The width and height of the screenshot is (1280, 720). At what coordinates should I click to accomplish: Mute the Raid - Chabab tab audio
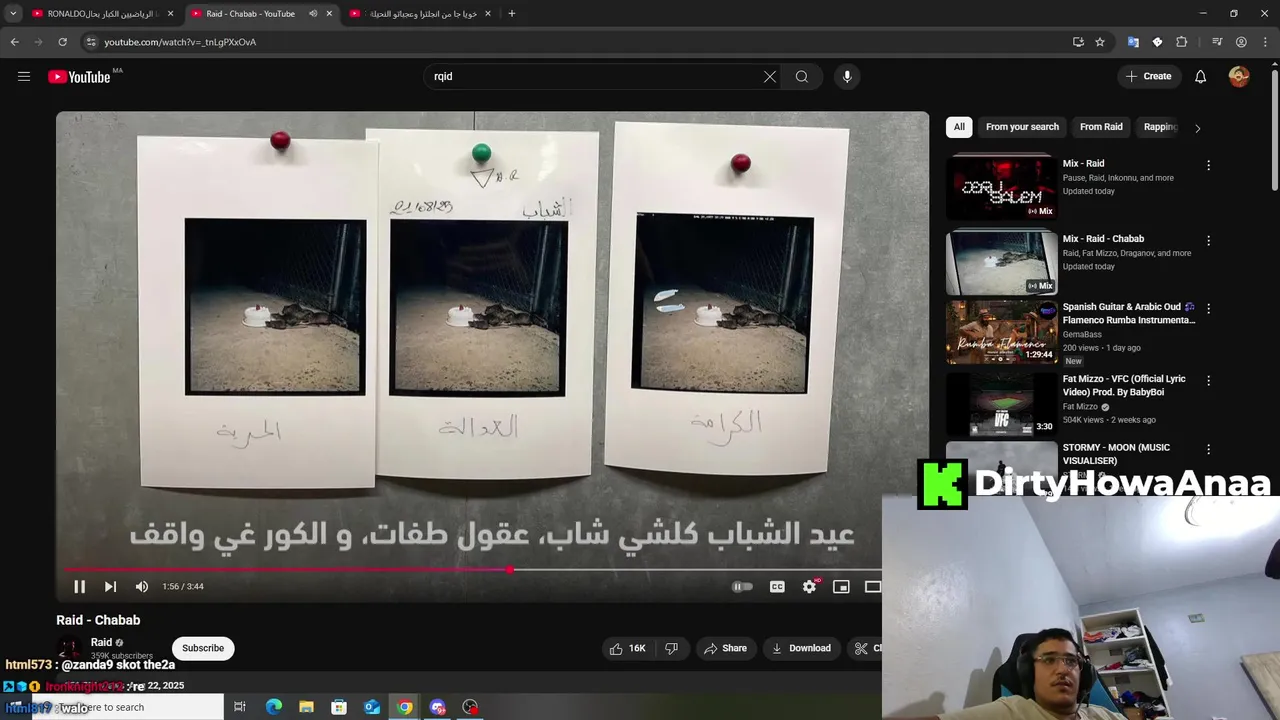pyautogui.click(x=313, y=14)
